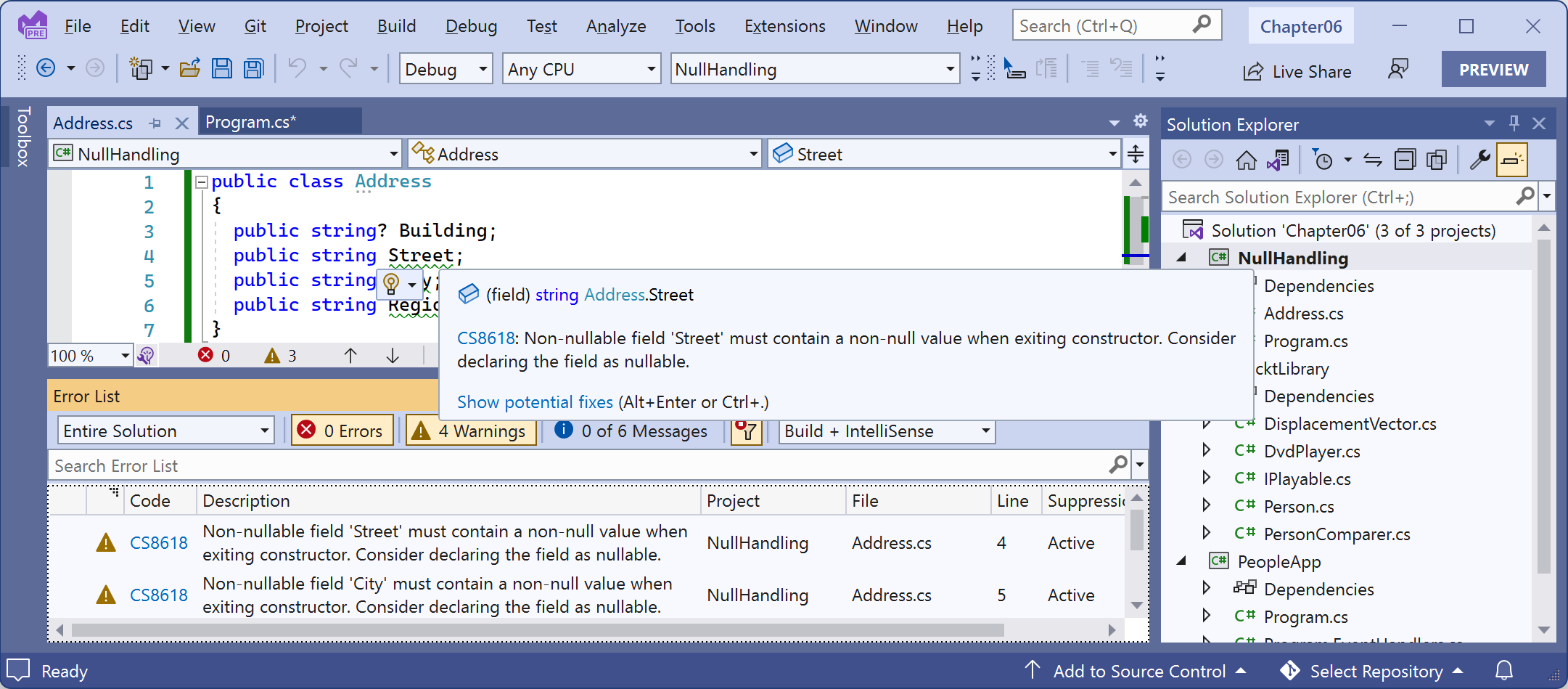This screenshot has height=689, width=1568.
Task: Click Add to Source Control button
Action: (1136, 672)
